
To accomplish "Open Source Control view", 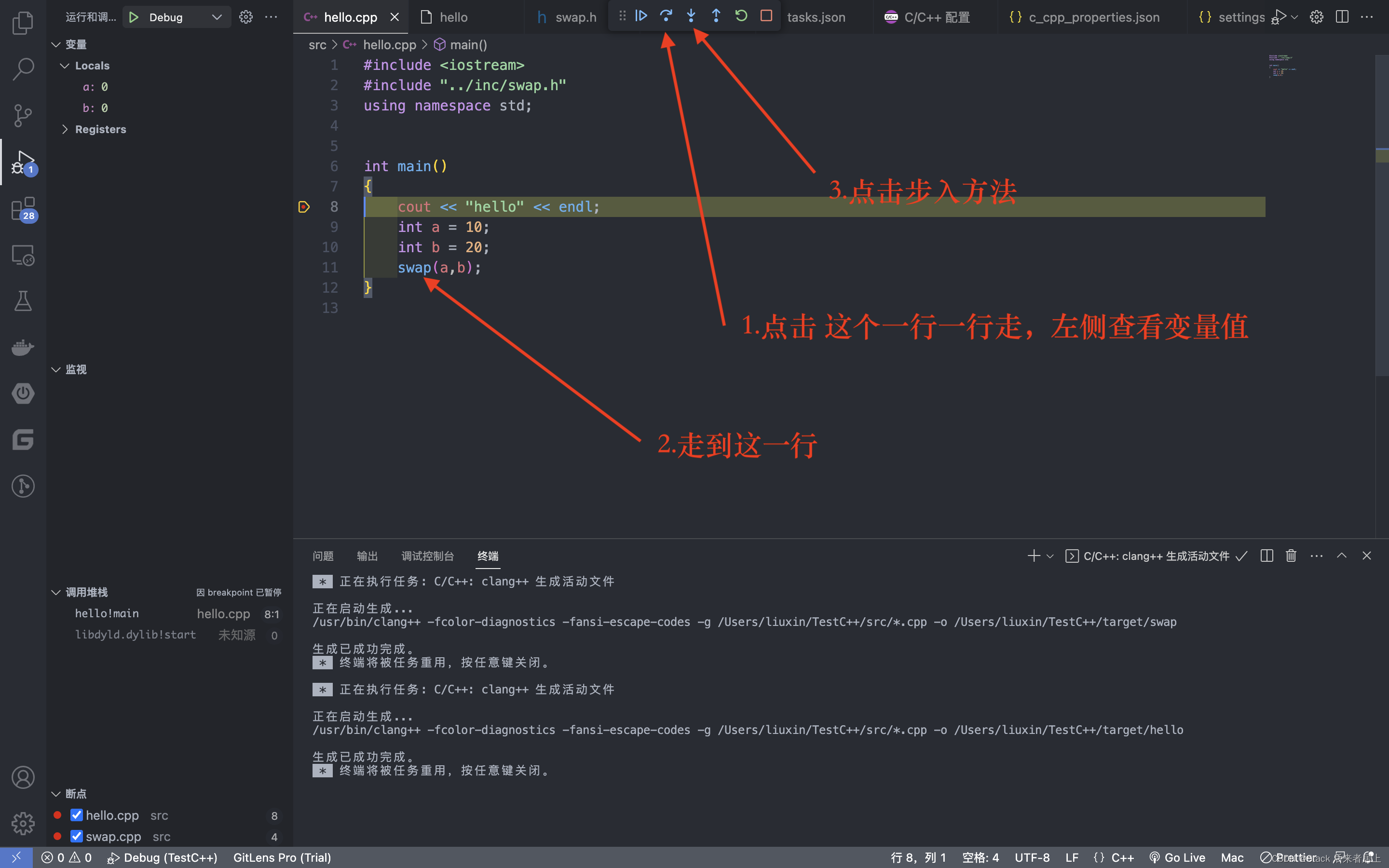I will [x=23, y=115].
